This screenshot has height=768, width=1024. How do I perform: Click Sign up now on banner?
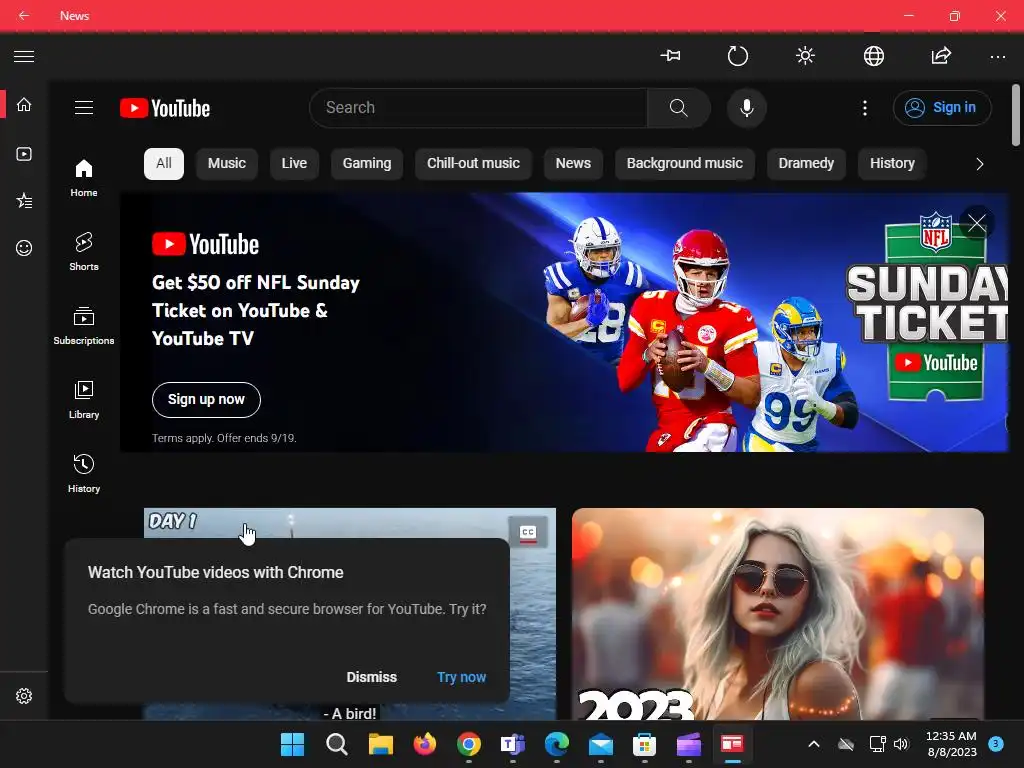pyautogui.click(x=206, y=400)
